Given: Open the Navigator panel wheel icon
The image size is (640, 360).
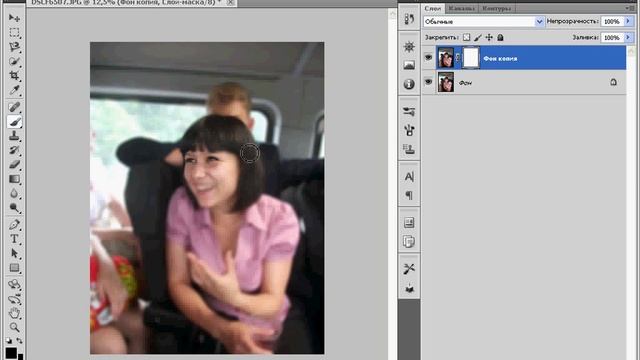Looking at the screenshot, I should point(409,47).
